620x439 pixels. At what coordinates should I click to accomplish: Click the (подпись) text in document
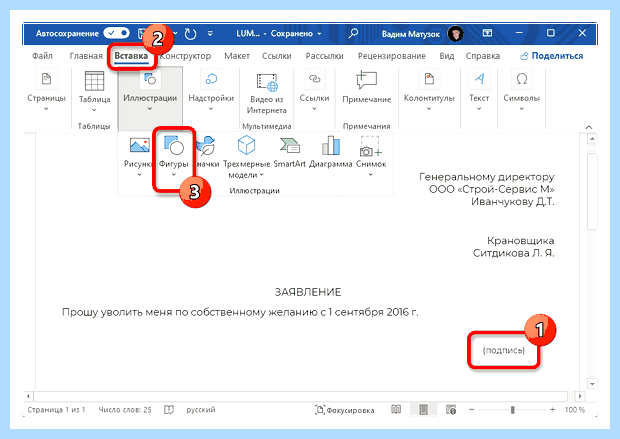point(503,350)
